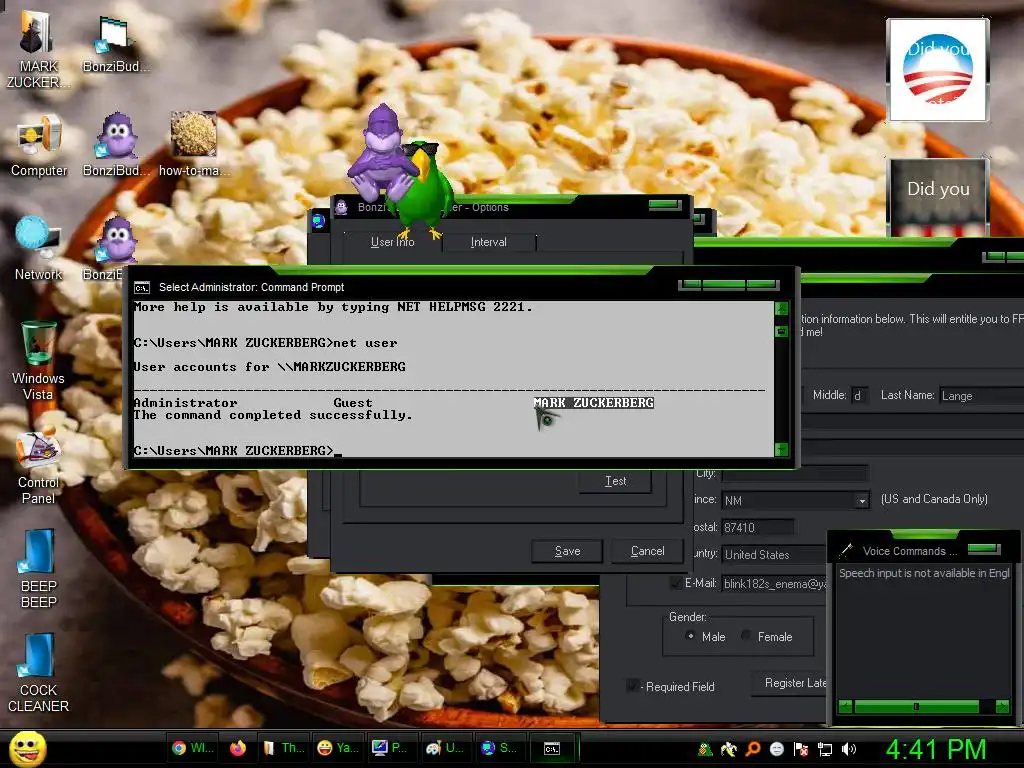Click the Register Later button
This screenshot has width=1024, height=768.
coord(790,683)
